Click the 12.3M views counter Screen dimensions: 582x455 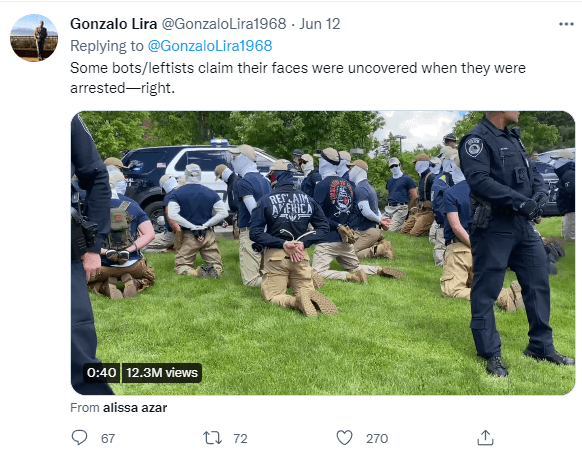pyautogui.click(x=161, y=372)
